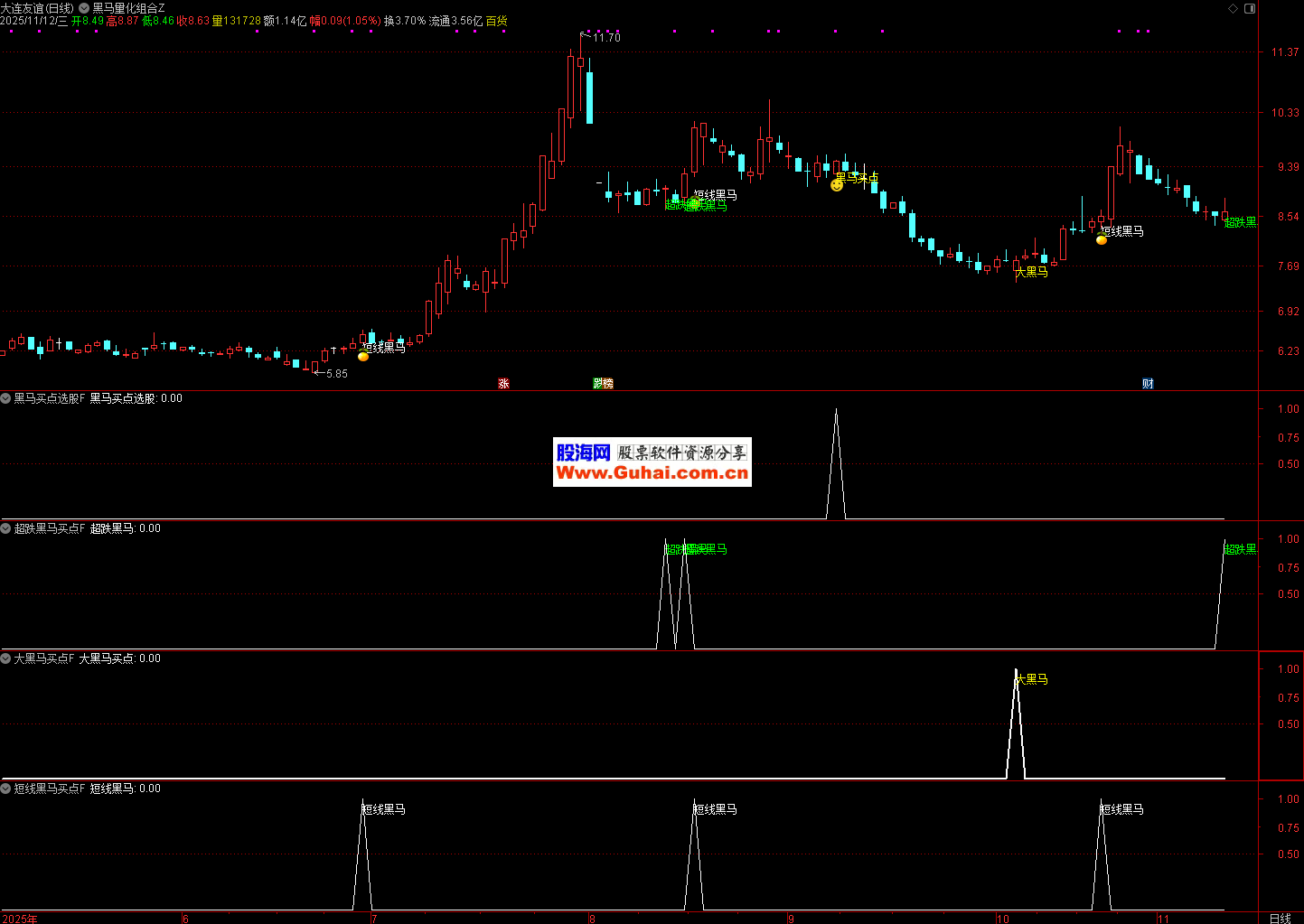
Task: Click the 百货 sector label
Action: 497,21
